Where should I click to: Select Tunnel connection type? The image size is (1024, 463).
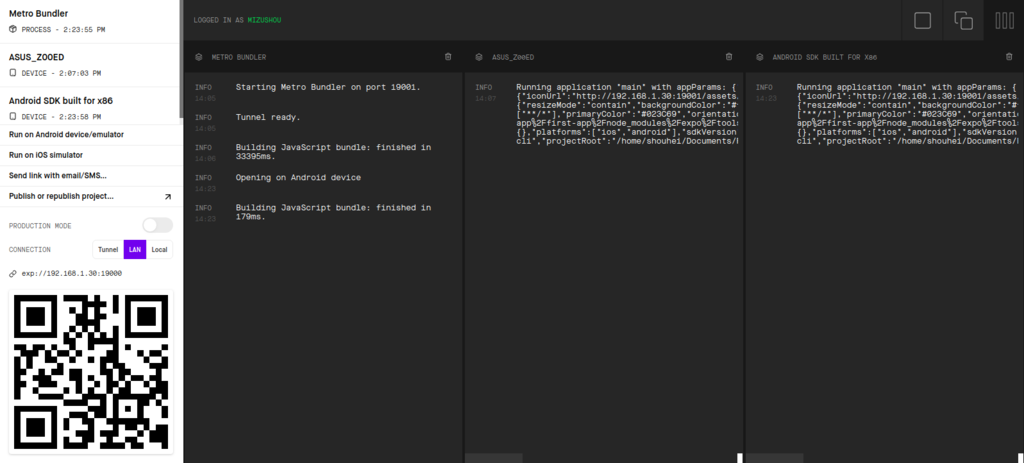108,249
